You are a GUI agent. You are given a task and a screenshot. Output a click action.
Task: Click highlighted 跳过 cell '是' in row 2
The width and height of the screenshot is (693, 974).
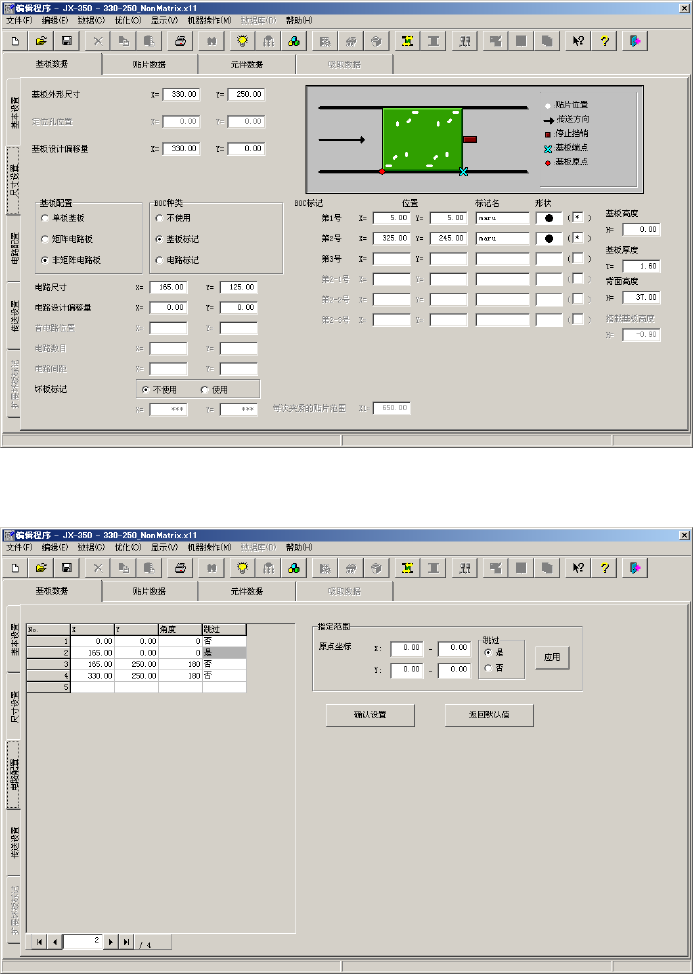pyautogui.click(x=224, y=653)
